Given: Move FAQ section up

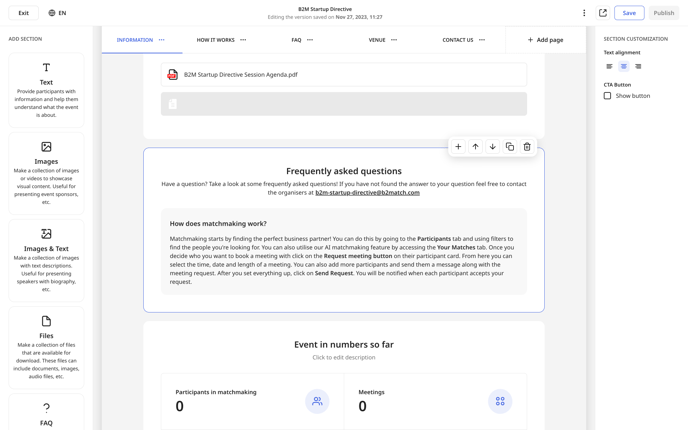Looking at the screenshot, I should coord(475,147).
